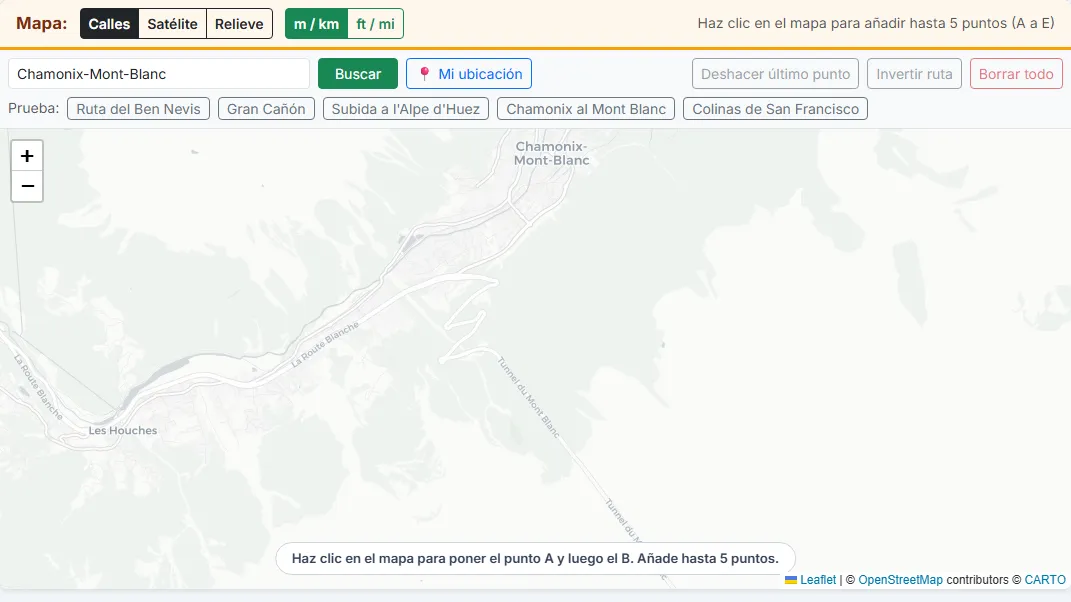Click Borrar todo to clear points
Image resolution: width=1071 pixels, height=602 pixels.
1016,74
